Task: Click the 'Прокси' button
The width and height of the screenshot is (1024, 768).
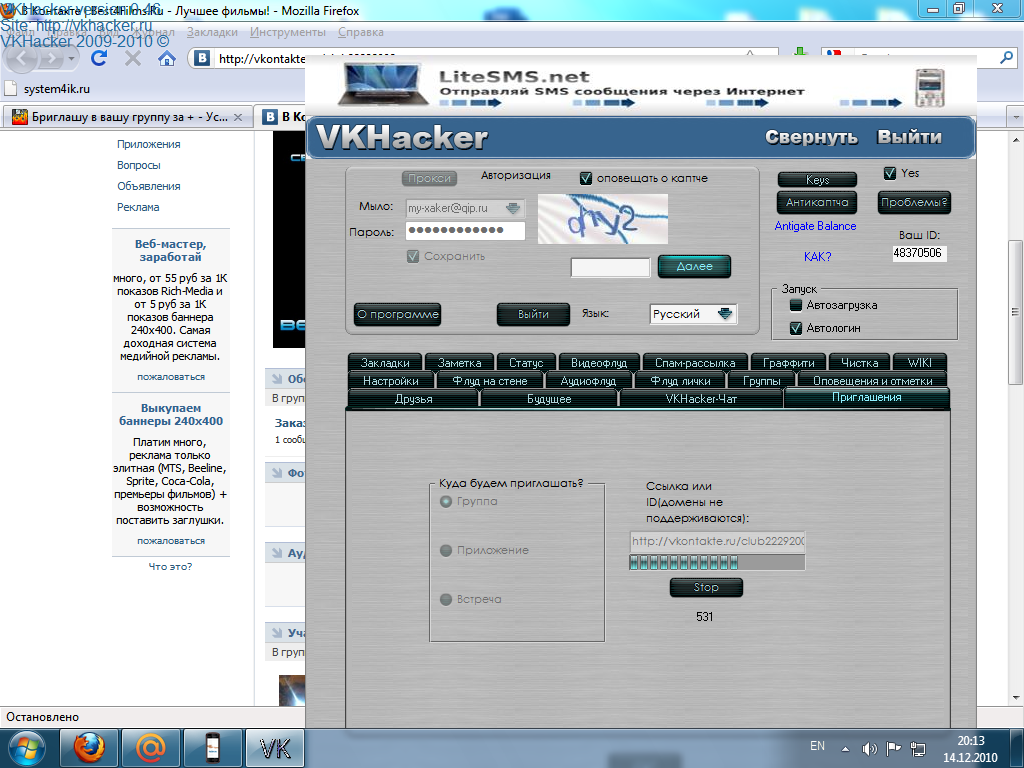Action: point(429,178)
